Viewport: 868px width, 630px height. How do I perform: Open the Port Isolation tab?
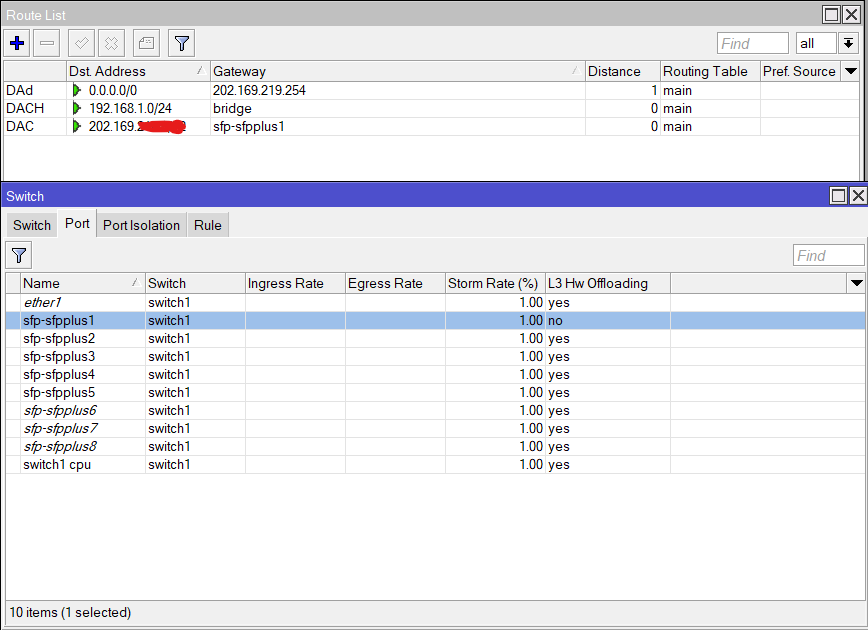click(x=140, y=225)
